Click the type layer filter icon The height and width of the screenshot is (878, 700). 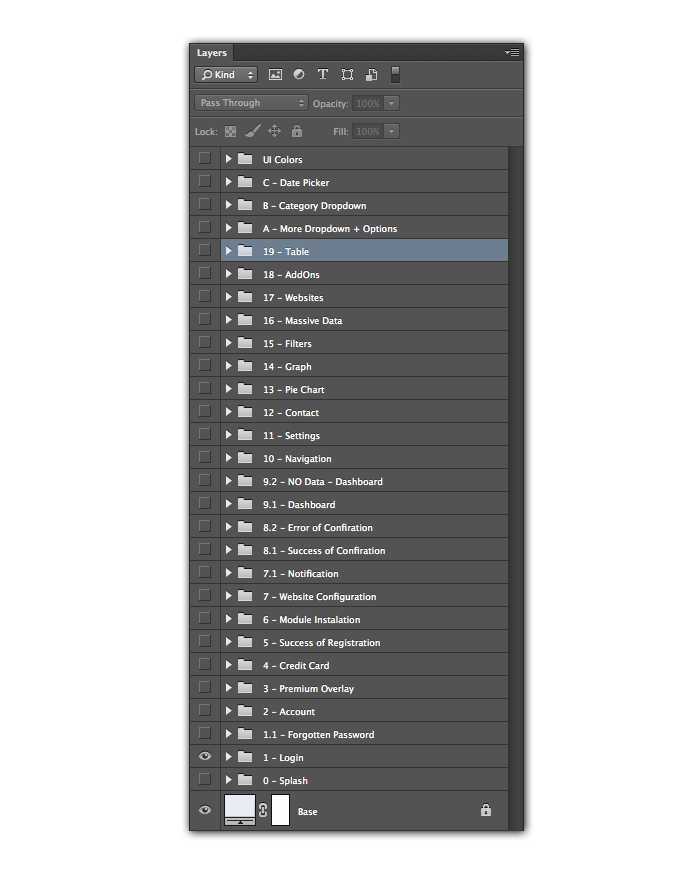[x=323, y=75]
